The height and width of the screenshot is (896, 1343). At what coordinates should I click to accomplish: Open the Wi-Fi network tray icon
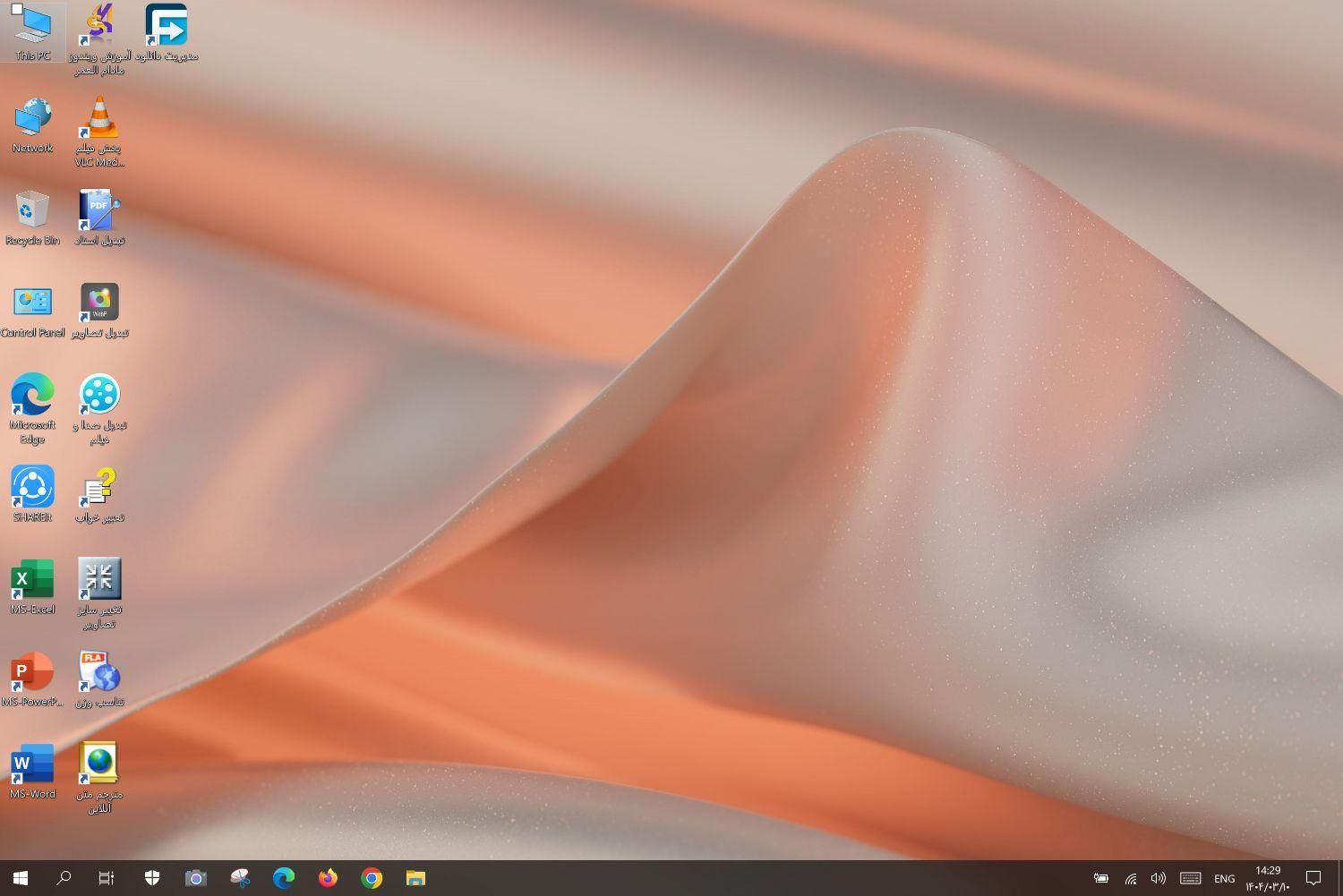pyautogui.click(x=1131, y=878)
